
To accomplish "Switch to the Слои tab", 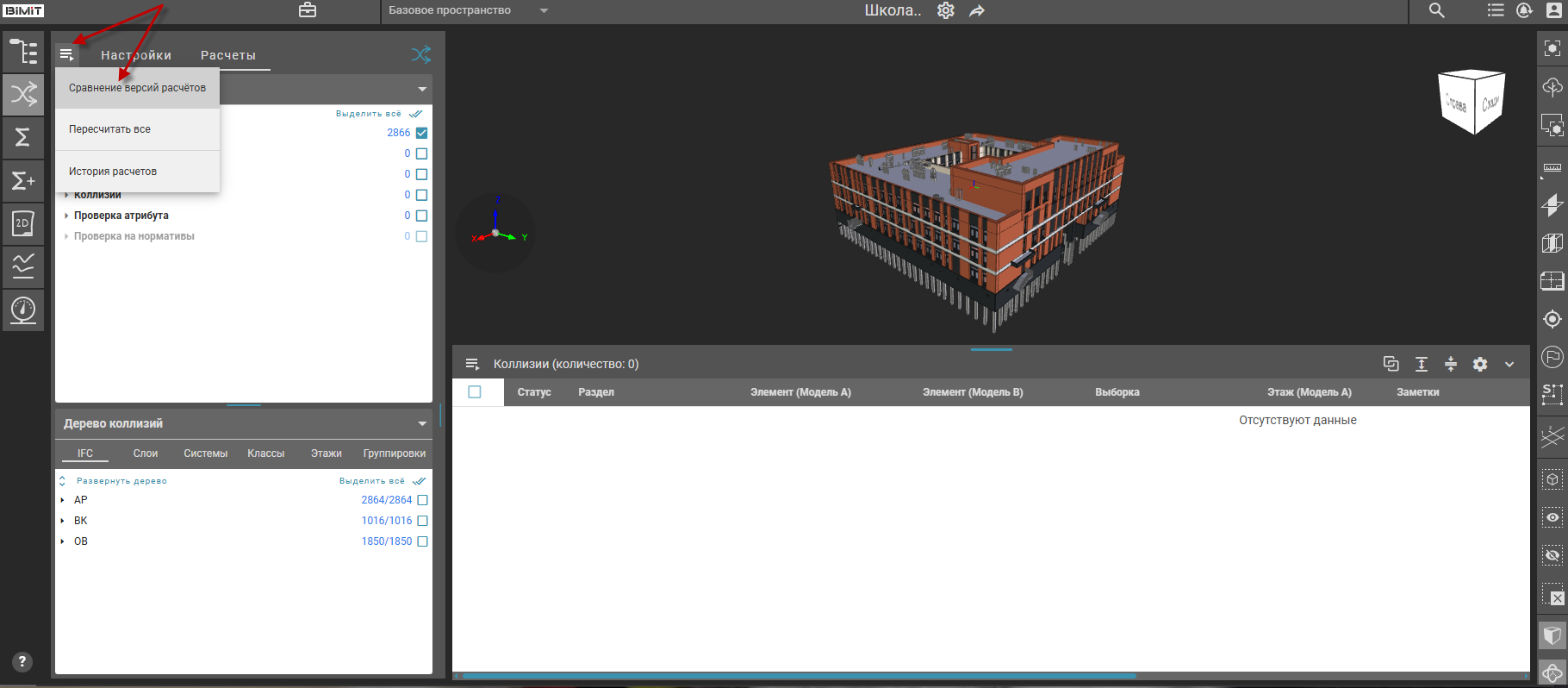I will 145,453.
